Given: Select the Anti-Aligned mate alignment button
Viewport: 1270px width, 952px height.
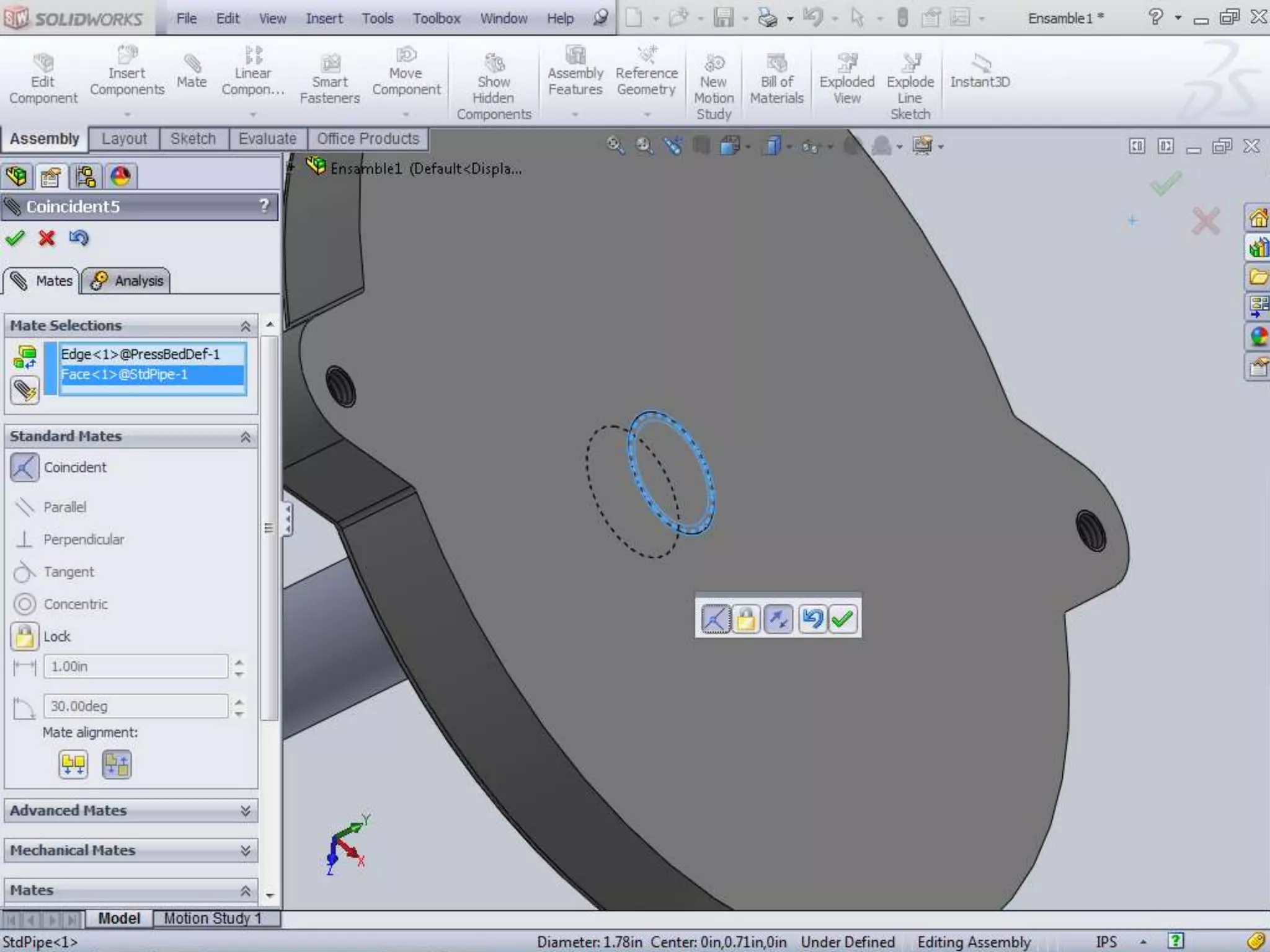Looking at the screenshot, I should click(117, 764).
